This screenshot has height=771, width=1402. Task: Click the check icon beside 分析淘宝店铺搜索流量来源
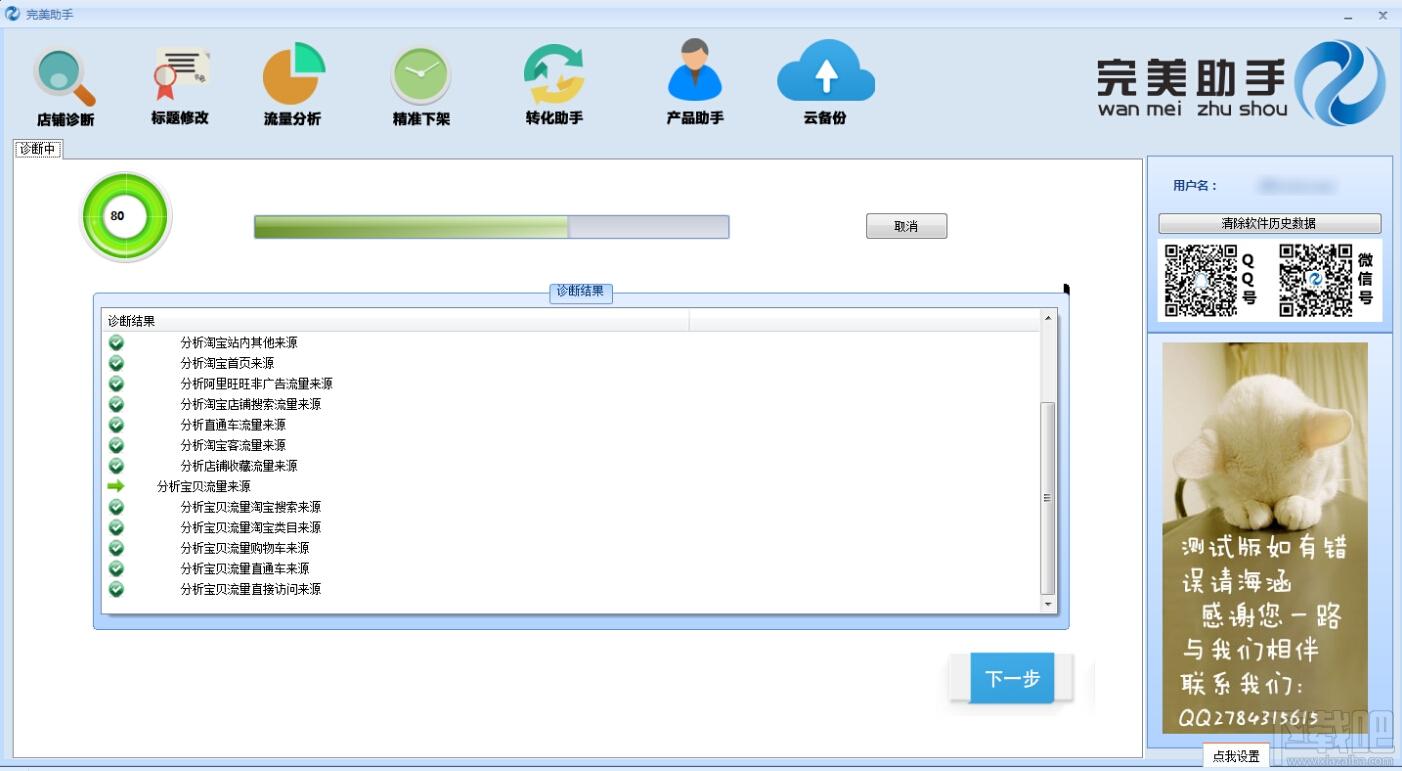(x=116, y=404)
